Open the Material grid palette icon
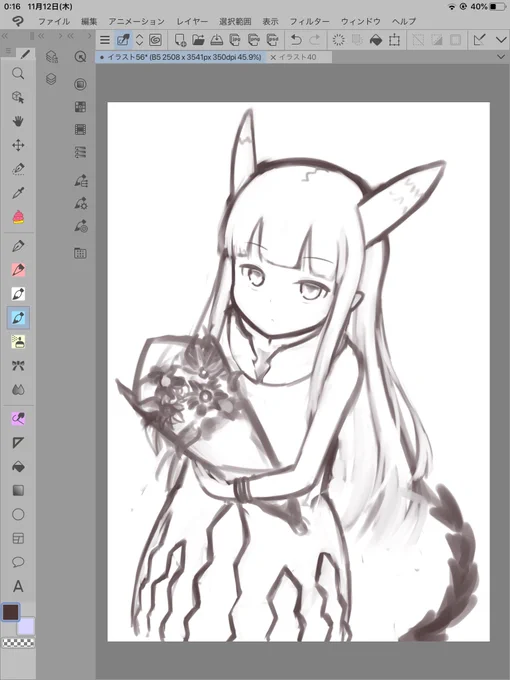The width and height of the screenshot is (510, 680). tap(80, 107)
